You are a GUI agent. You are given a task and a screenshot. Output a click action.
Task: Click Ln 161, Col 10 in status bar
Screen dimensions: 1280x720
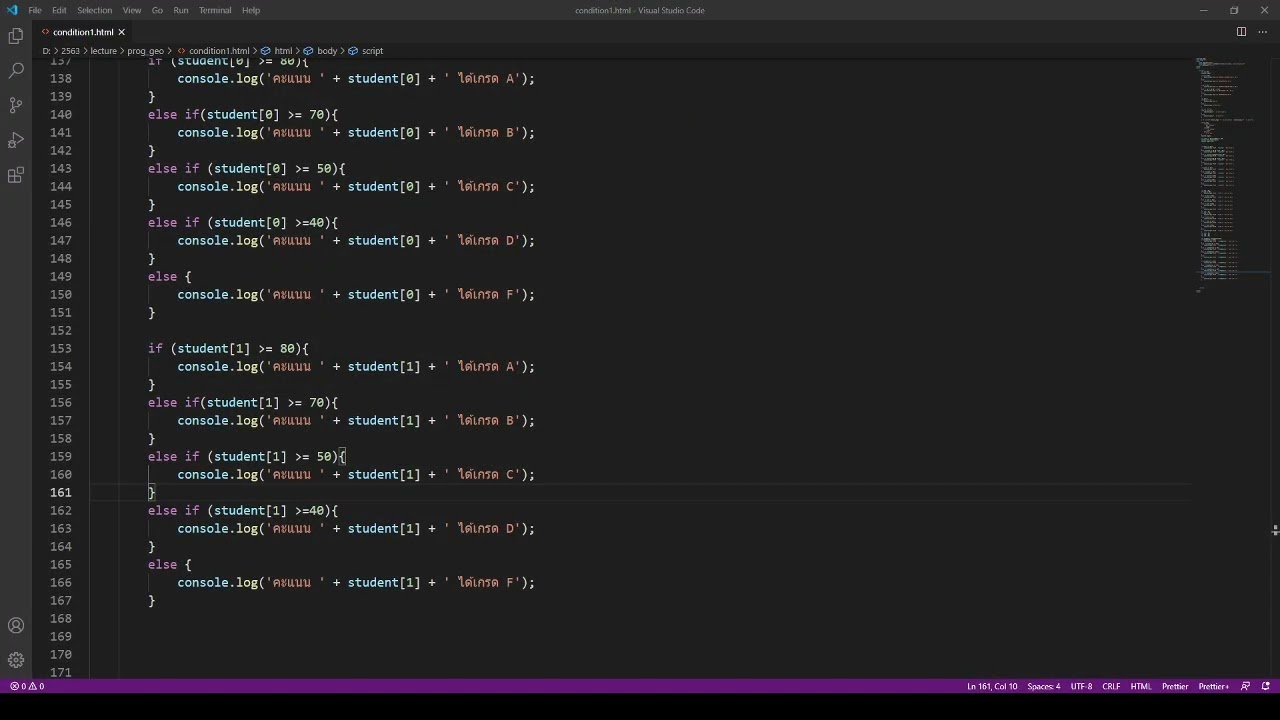tap(992, 686)
